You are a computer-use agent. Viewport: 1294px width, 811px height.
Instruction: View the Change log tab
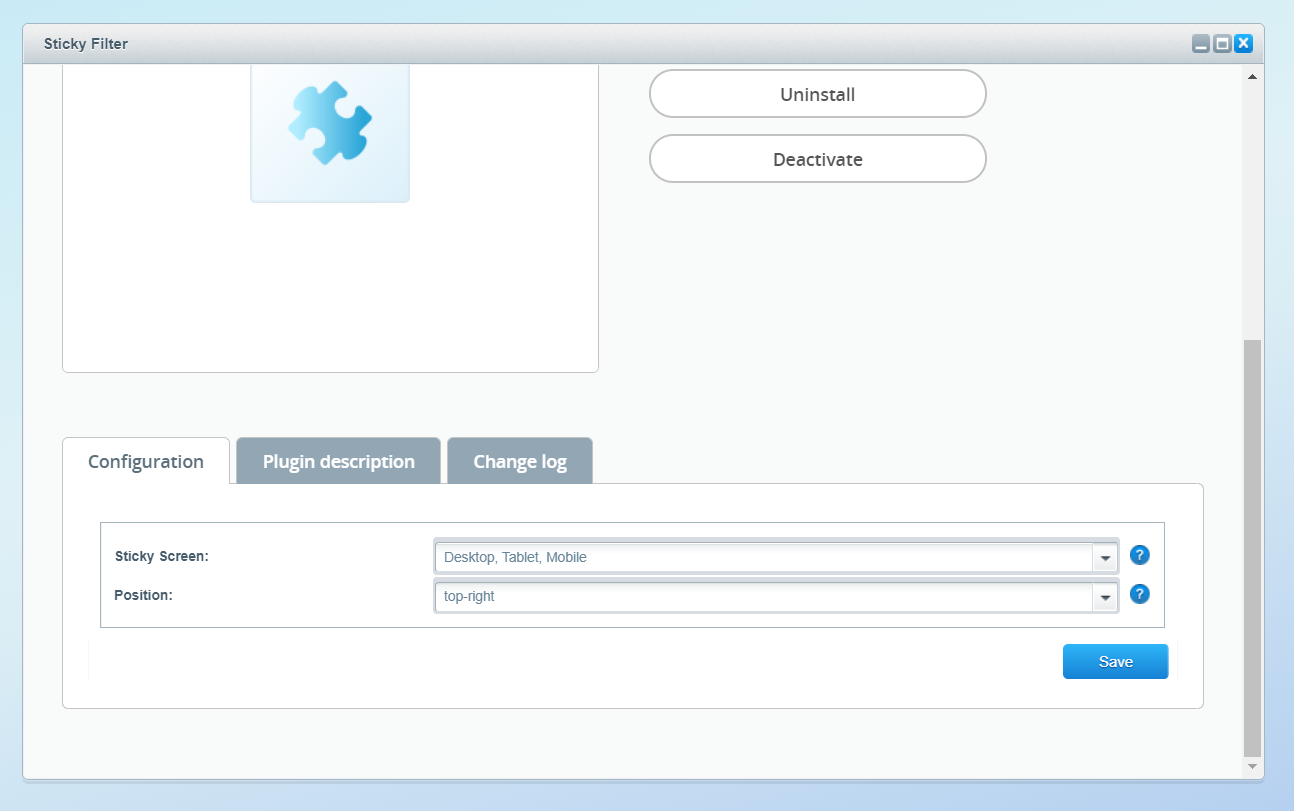click(520, 462)
